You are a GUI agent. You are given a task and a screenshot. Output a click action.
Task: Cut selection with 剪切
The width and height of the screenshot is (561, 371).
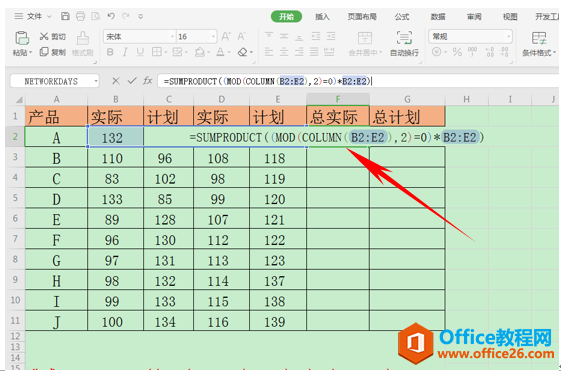click(53, 36)
